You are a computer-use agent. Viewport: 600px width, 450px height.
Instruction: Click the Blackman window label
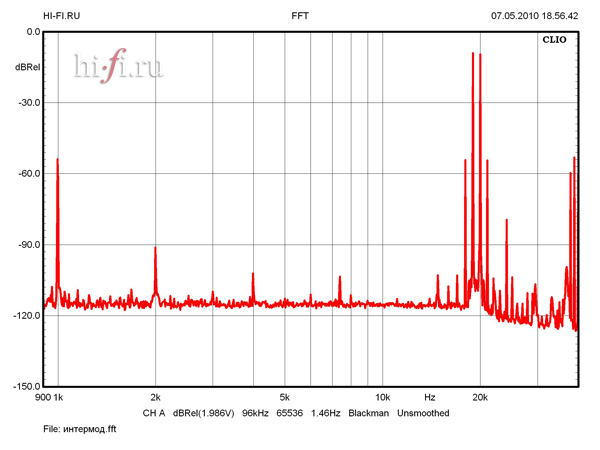tap(368, 413)
